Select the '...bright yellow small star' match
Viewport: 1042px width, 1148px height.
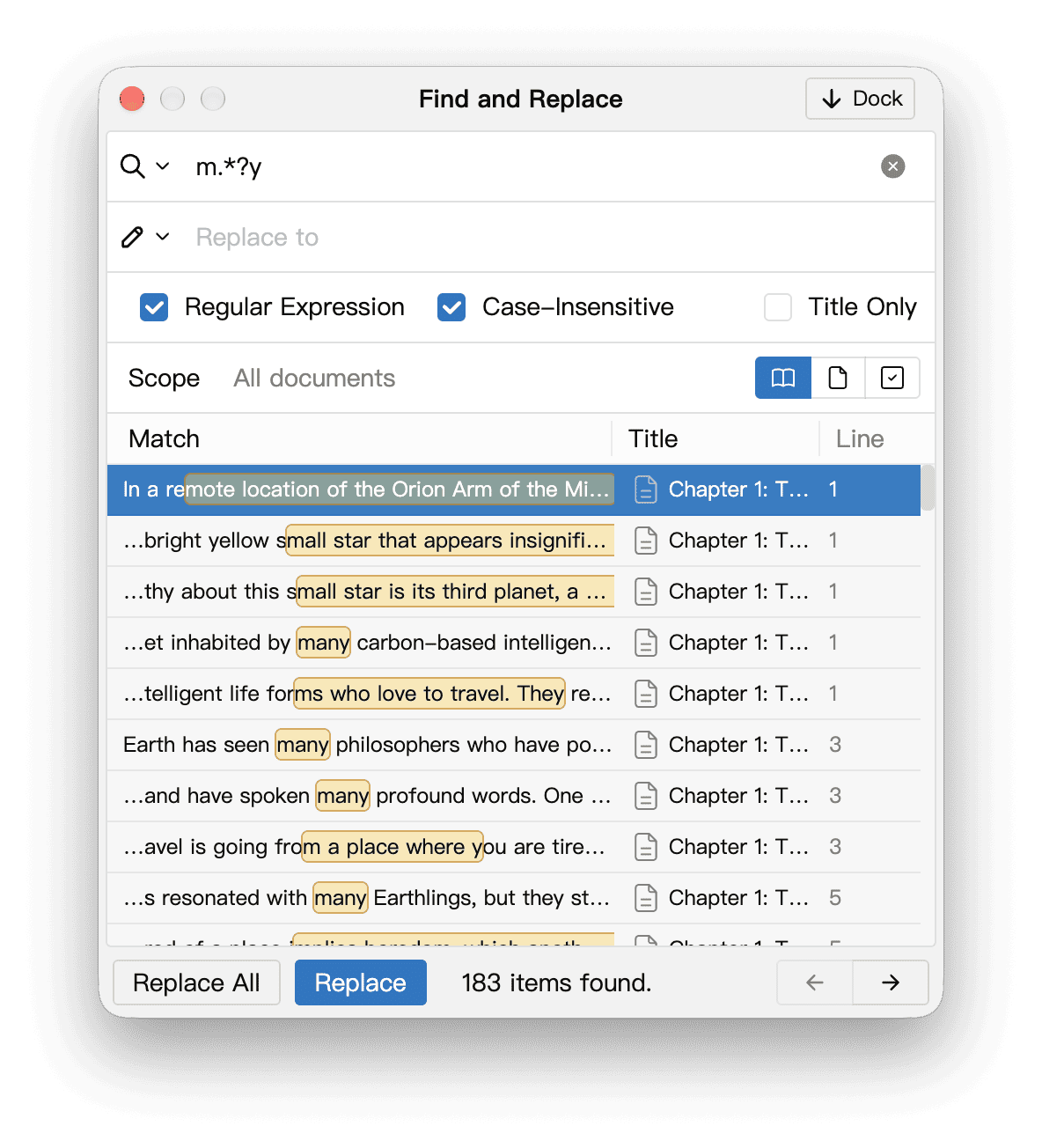tap(514, 541)
